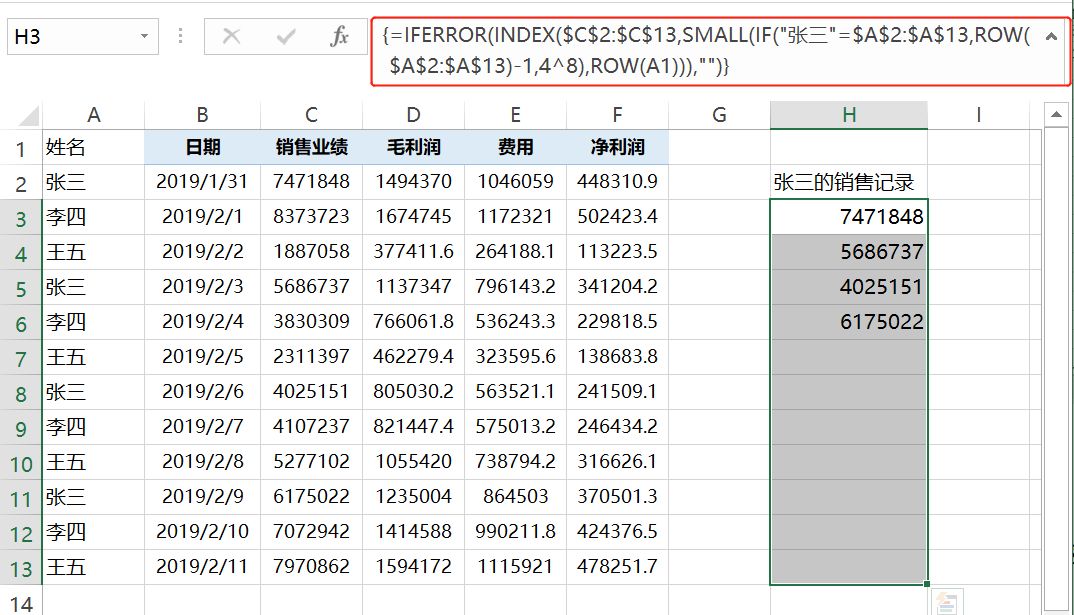1074x615 pixels.
Task: Select column H header
Action: [x=849, y=115]
